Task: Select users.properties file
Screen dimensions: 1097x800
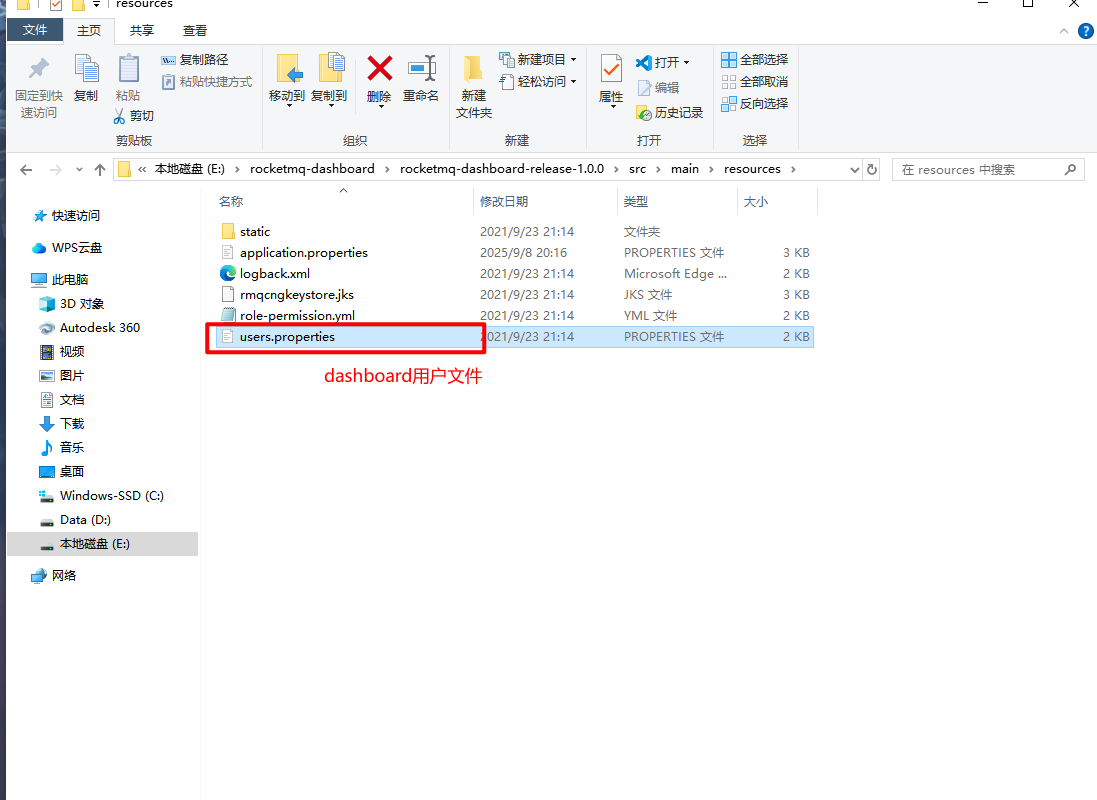Action: [x=514, y=337]
